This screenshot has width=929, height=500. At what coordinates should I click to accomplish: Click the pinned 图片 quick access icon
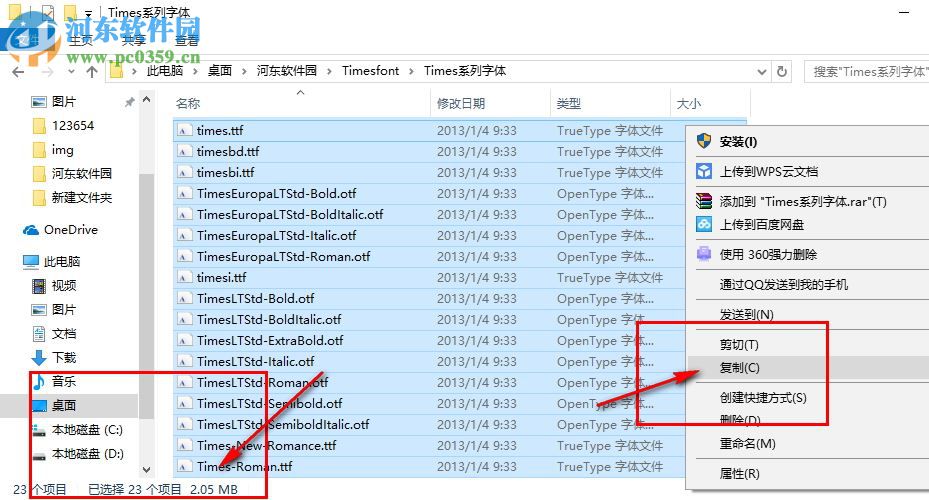39,102
